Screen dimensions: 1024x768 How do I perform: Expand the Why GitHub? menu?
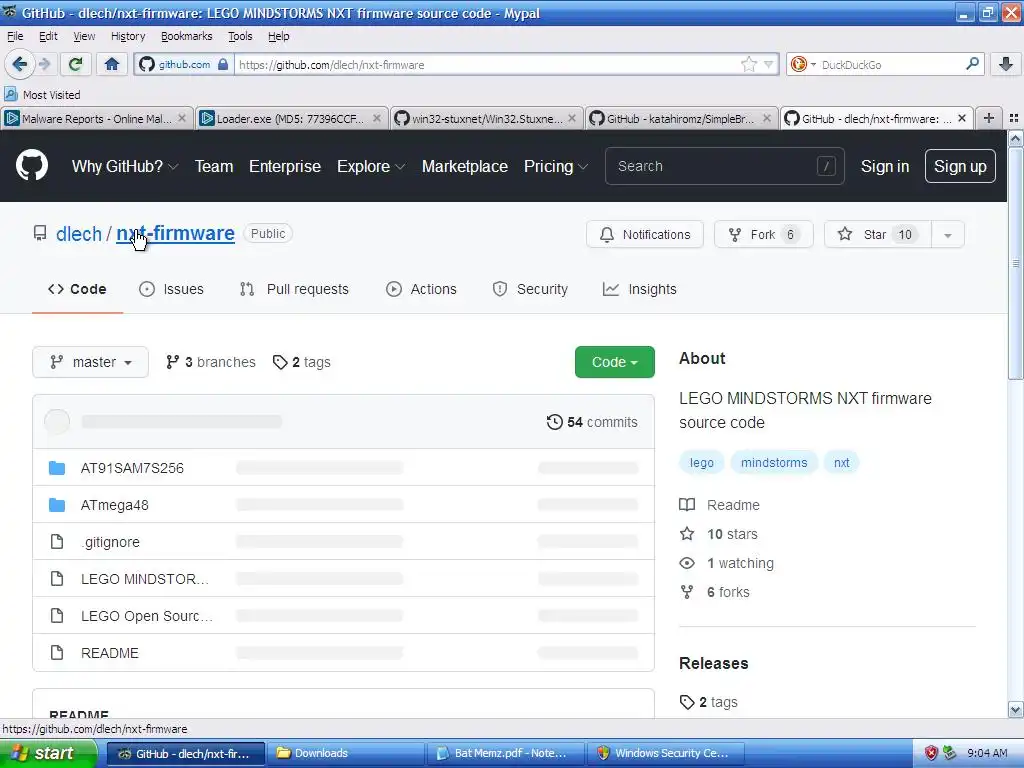click(x=125, y=166)
